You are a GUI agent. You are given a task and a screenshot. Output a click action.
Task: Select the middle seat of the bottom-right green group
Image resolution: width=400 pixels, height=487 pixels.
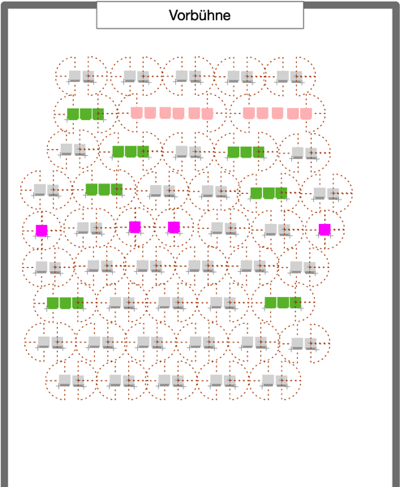click(x=283, y=303)
